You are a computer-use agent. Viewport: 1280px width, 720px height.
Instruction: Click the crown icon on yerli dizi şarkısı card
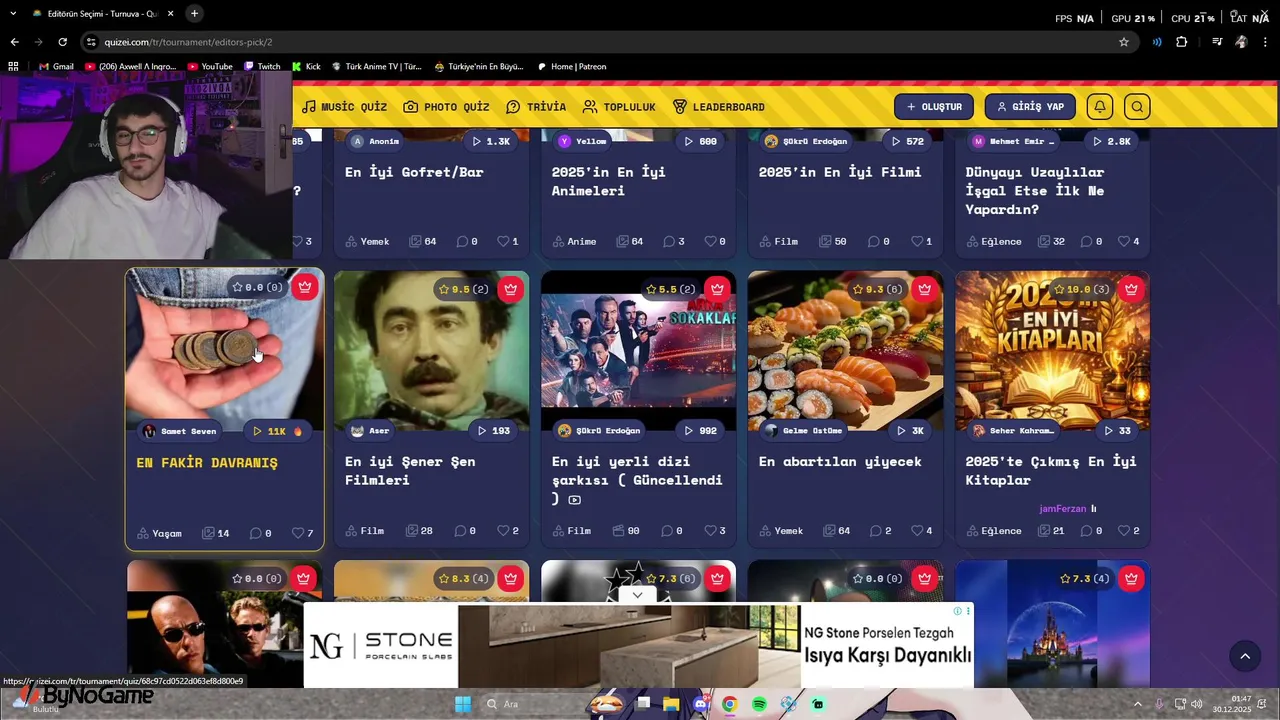pos(718,289)
